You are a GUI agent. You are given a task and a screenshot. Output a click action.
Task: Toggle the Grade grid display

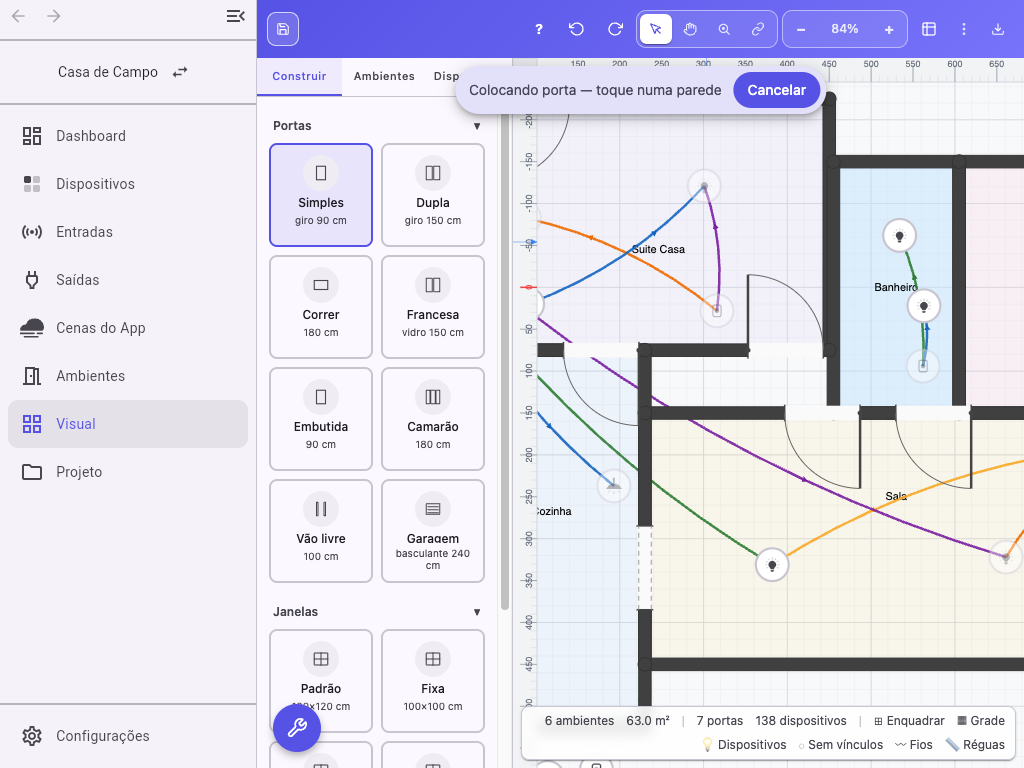pos(981,721)
